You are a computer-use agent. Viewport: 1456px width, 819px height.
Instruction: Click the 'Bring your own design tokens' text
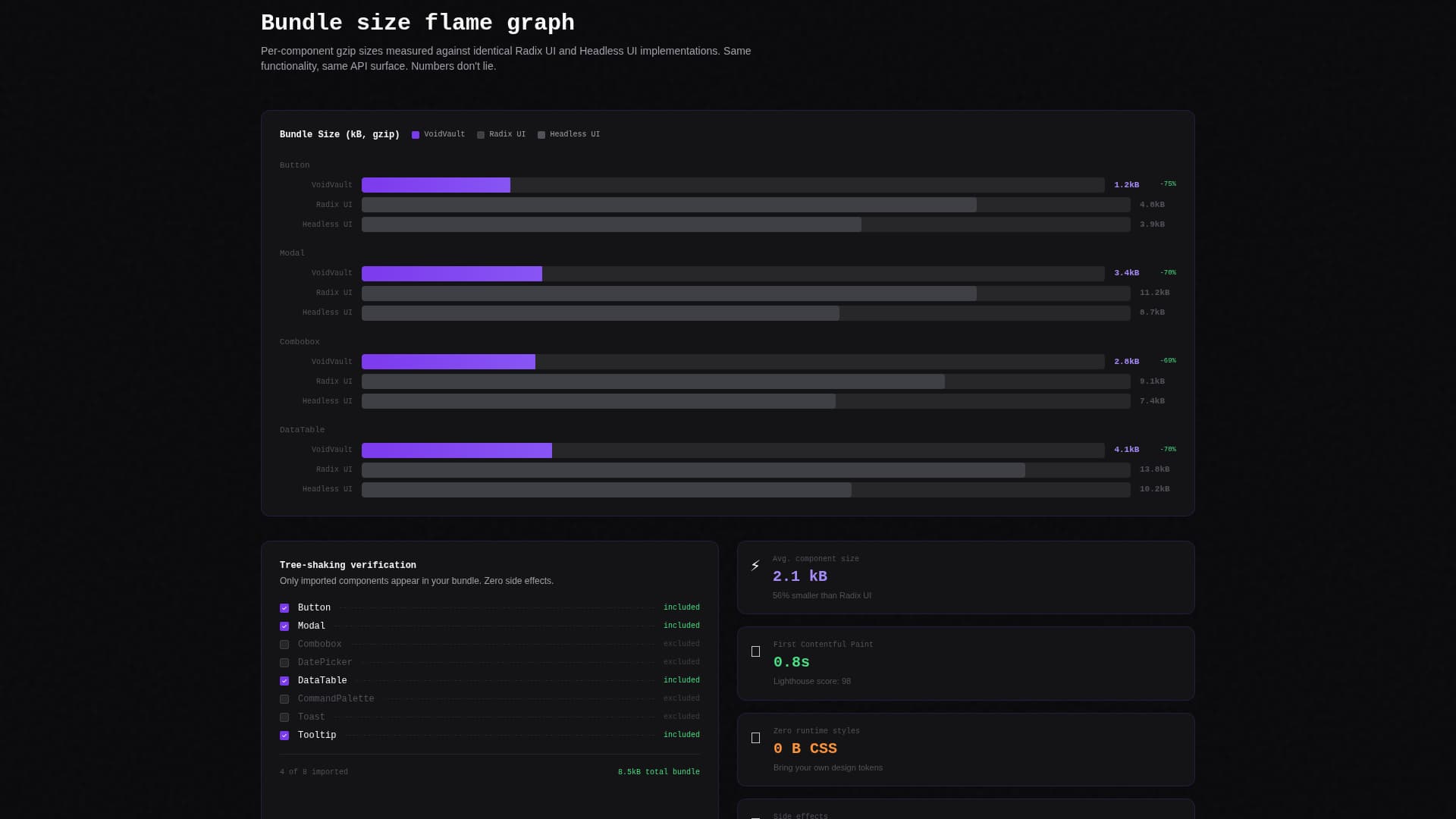click(828, 767)
